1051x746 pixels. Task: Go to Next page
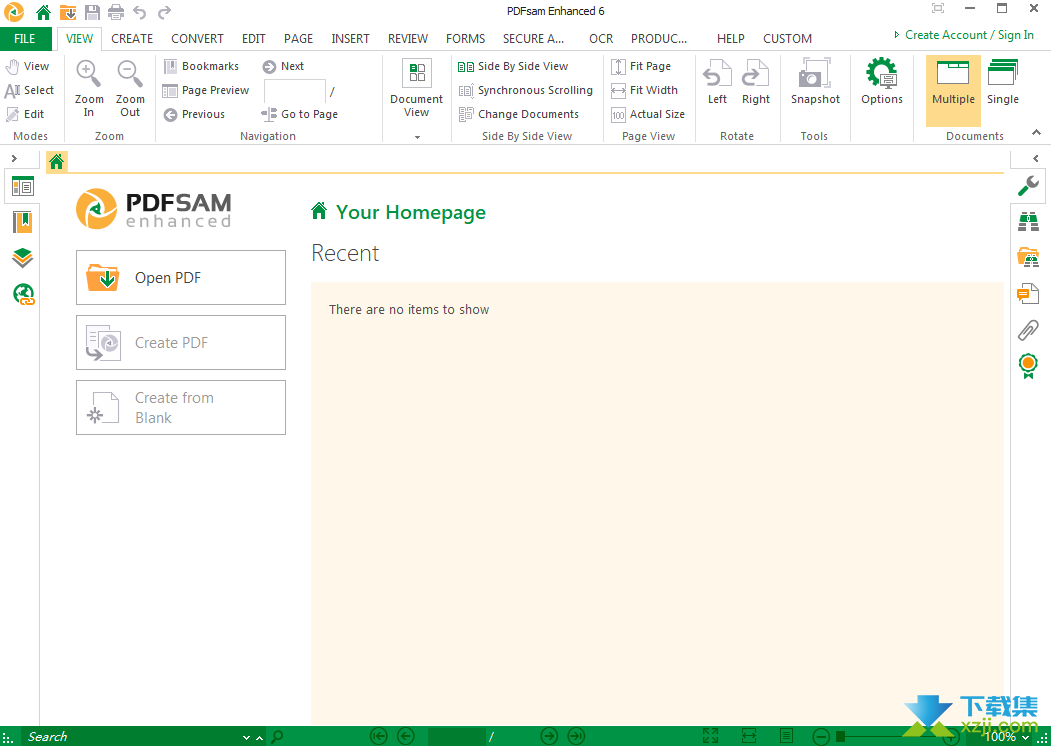tap(283, 66)
